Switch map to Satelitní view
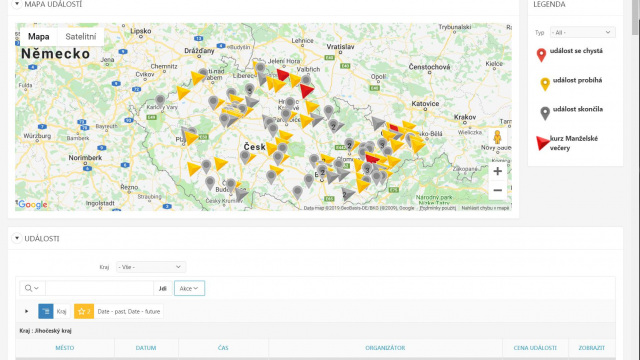Screen dimensions: 640x360 pos(81,37)
